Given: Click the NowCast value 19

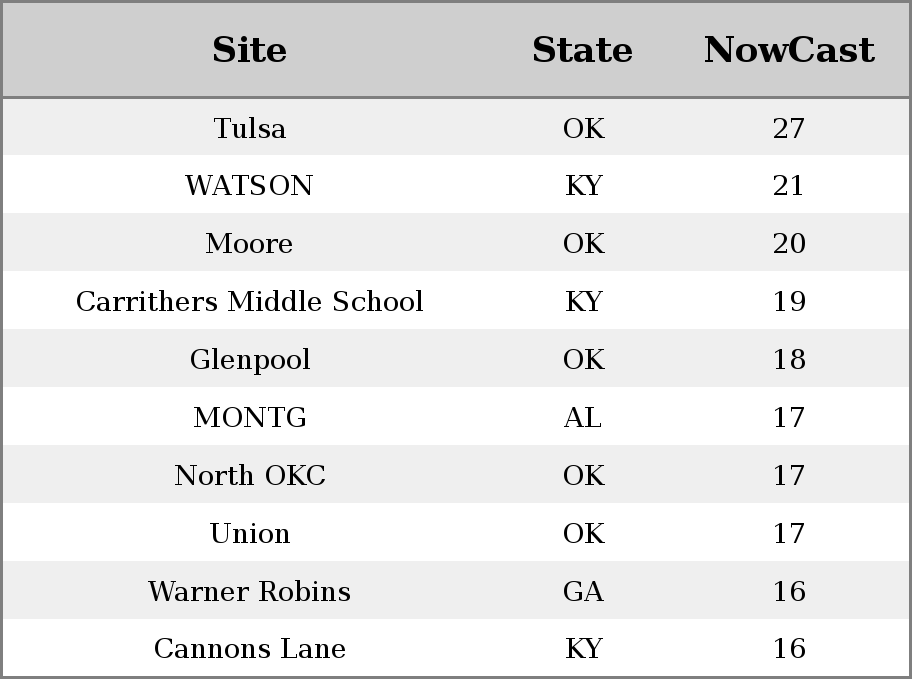Looking at the screenshot, I should pos(789,301).
